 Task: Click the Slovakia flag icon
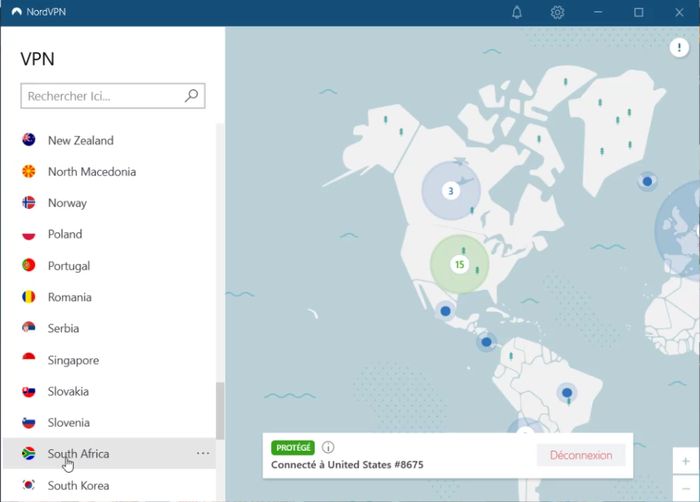pos(29,391)
